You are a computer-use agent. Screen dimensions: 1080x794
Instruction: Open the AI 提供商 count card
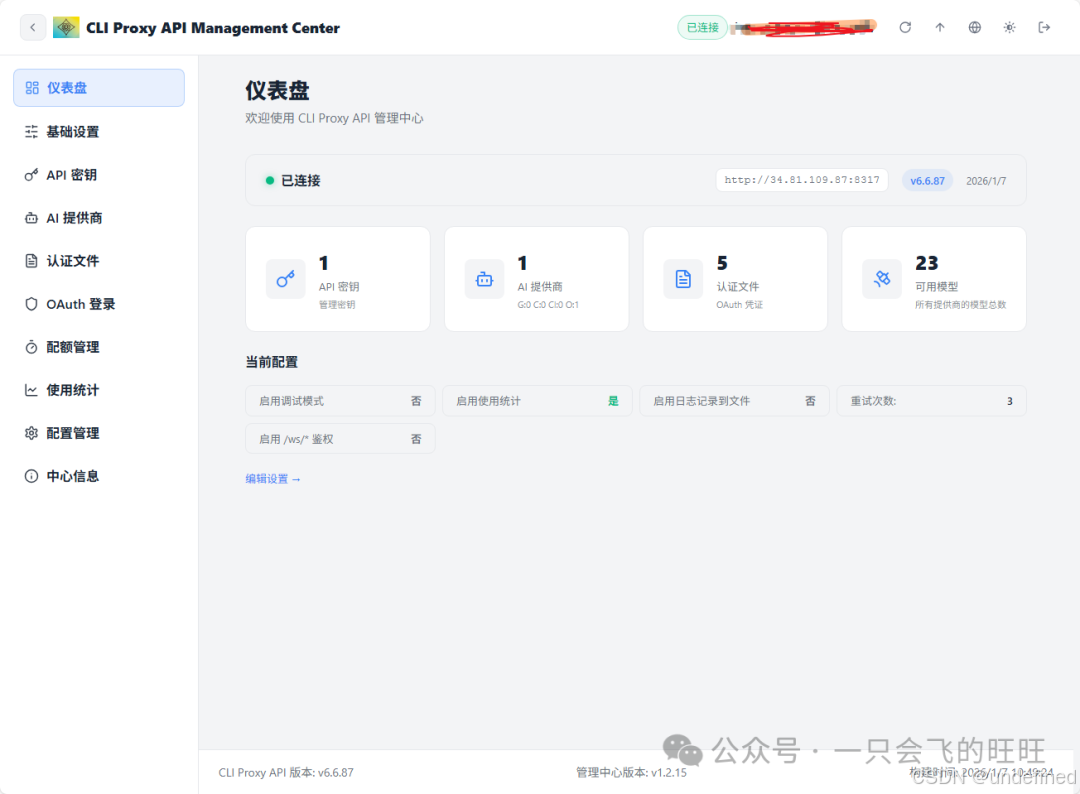[537, 279]
